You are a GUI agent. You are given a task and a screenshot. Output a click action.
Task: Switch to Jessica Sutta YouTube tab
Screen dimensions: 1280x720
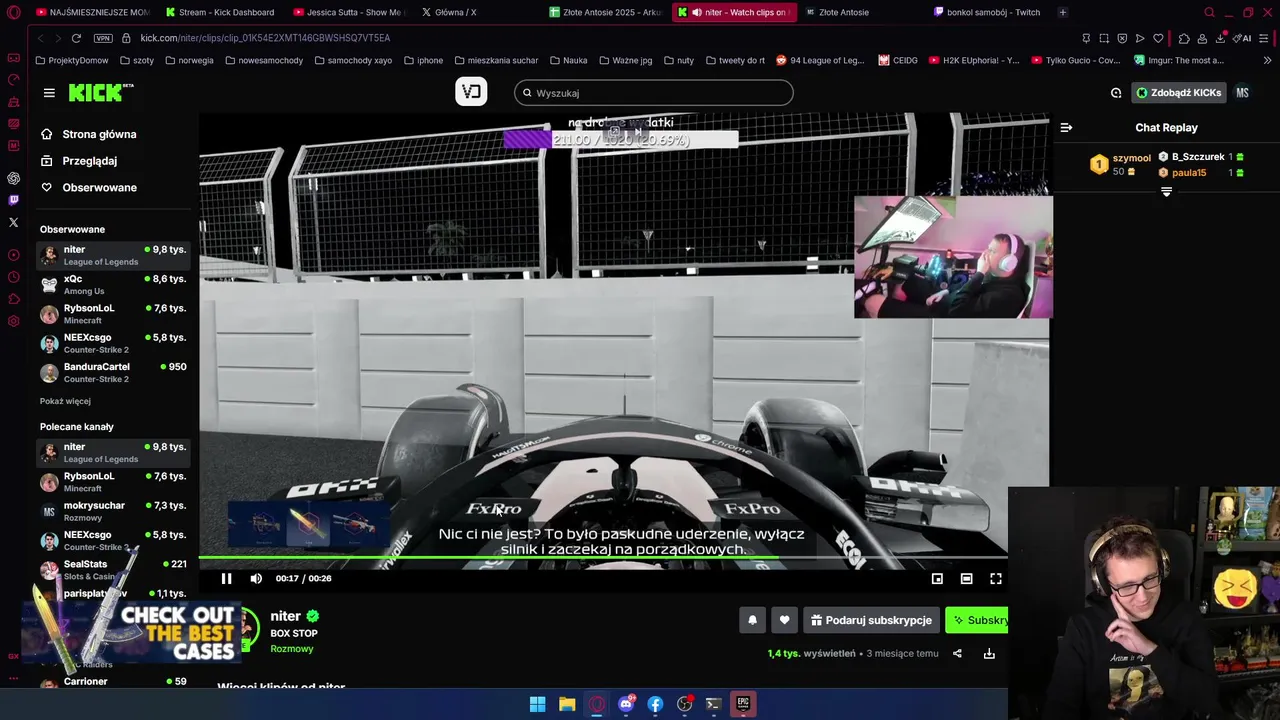tap(348, 12)
